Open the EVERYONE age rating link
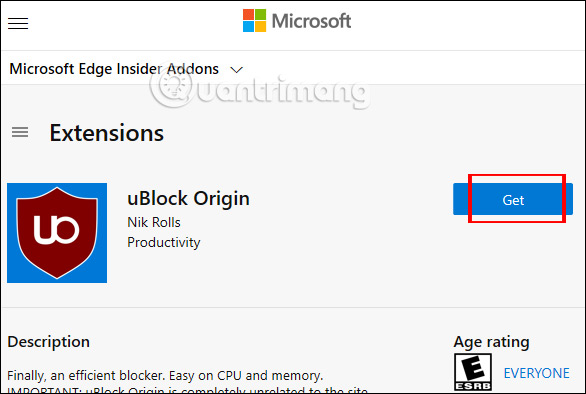 click(536, 373)
